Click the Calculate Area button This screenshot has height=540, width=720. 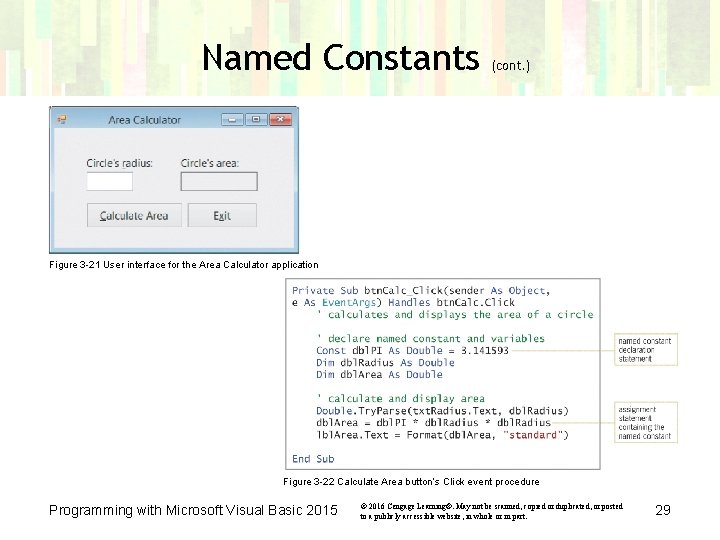(x=134, y=215)
